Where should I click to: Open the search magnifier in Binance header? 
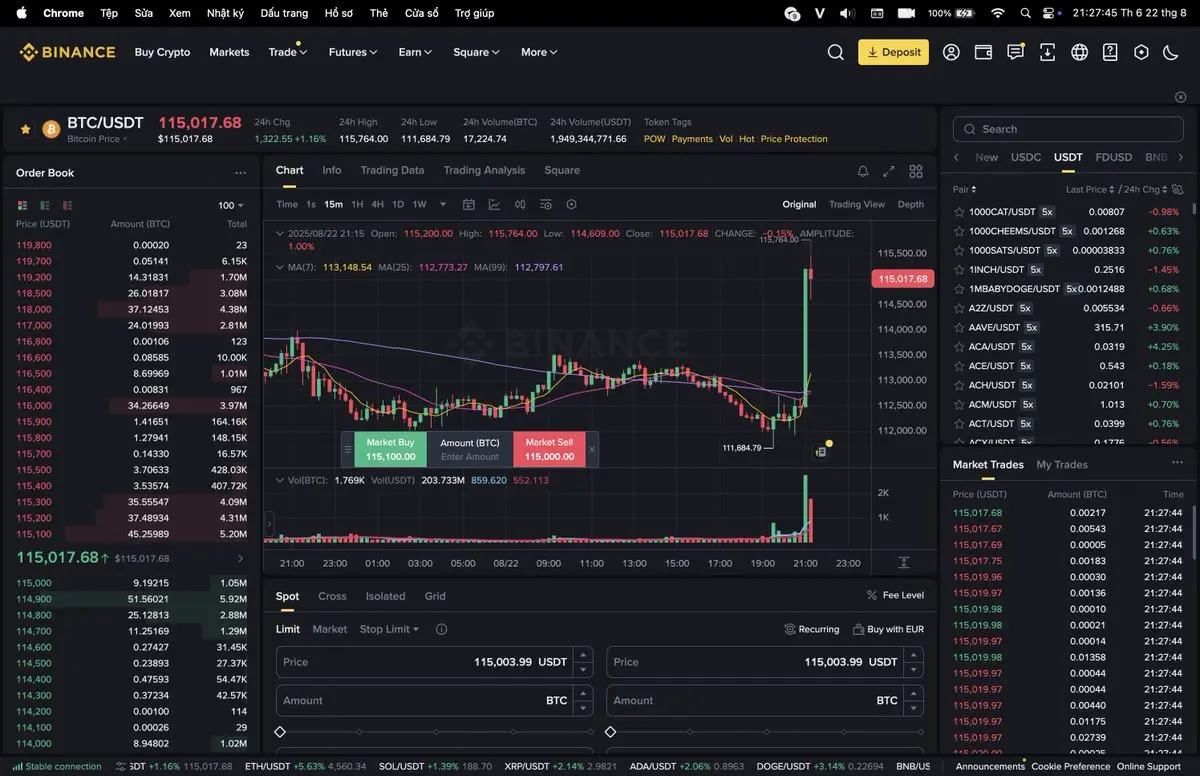[835, 52]
